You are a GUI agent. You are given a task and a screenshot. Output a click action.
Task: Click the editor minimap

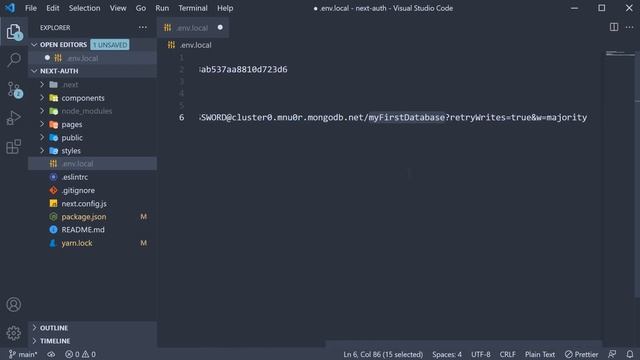tap(620, 53)
